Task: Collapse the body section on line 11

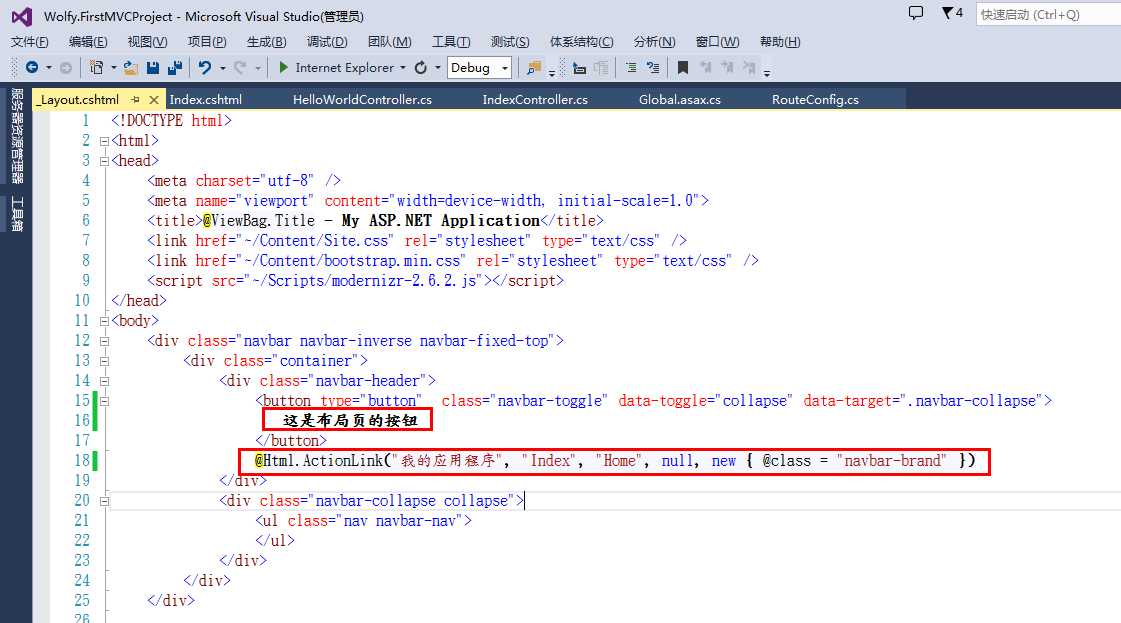Action: [104, 321]
